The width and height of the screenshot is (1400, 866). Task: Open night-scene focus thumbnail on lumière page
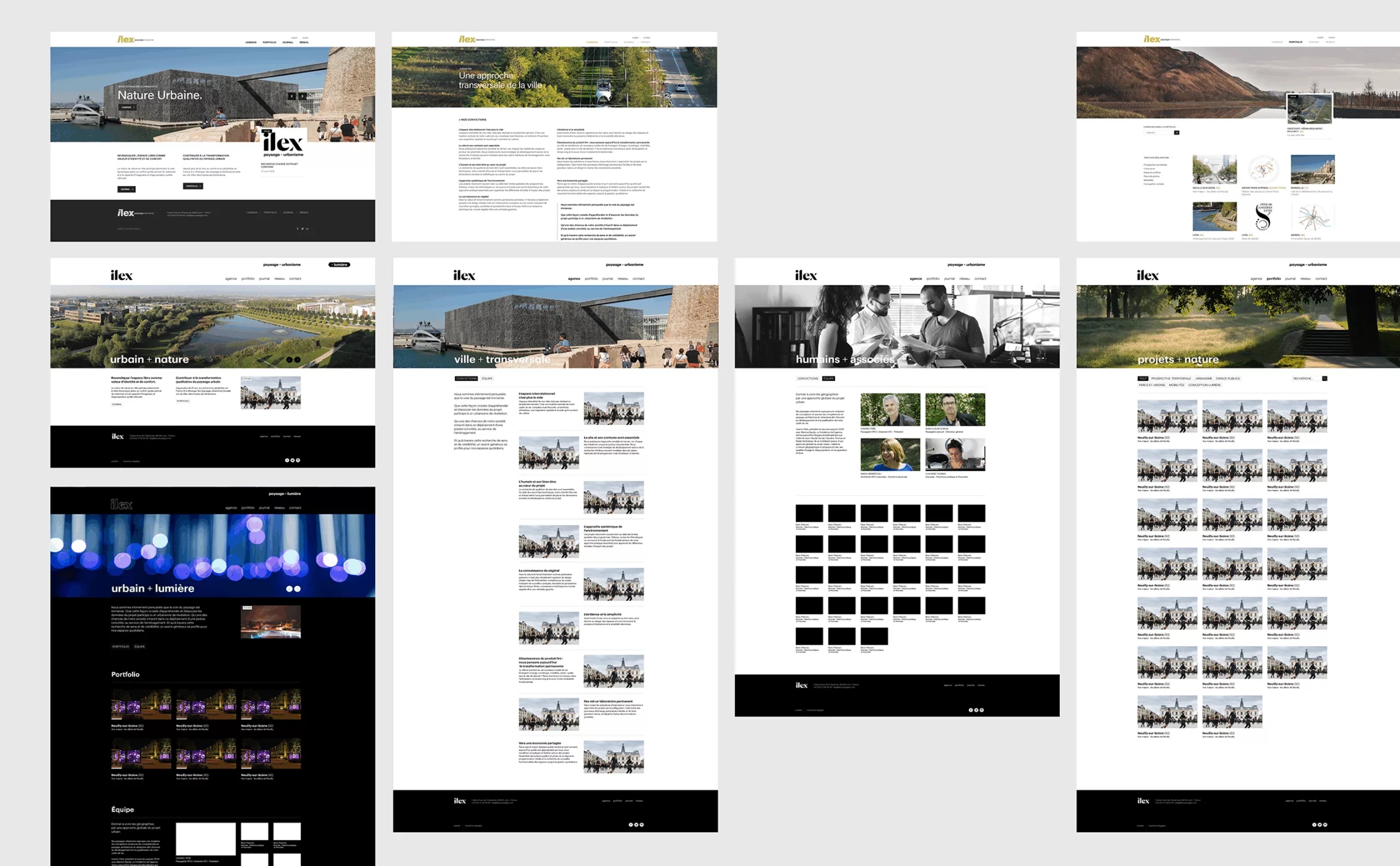coord(270,622)
